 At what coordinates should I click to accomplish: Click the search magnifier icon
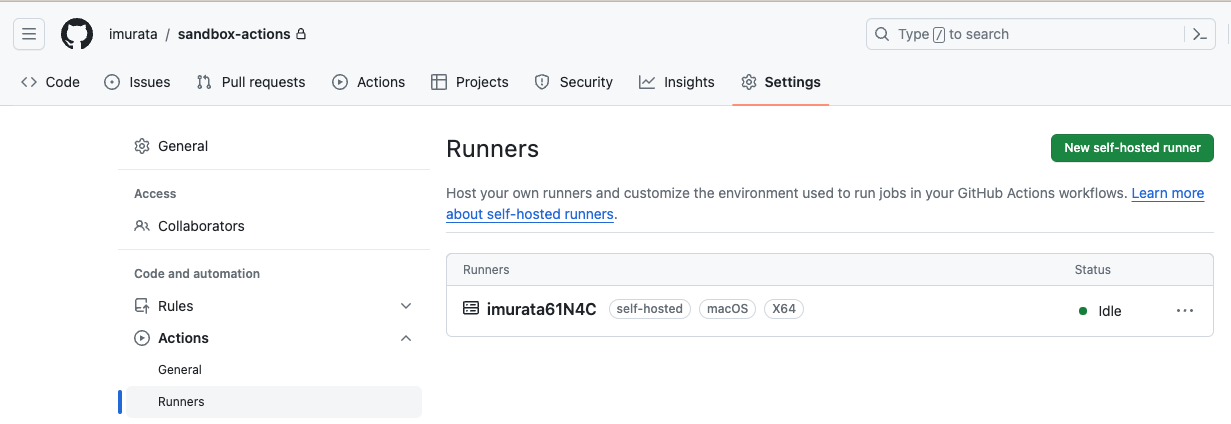882,34
